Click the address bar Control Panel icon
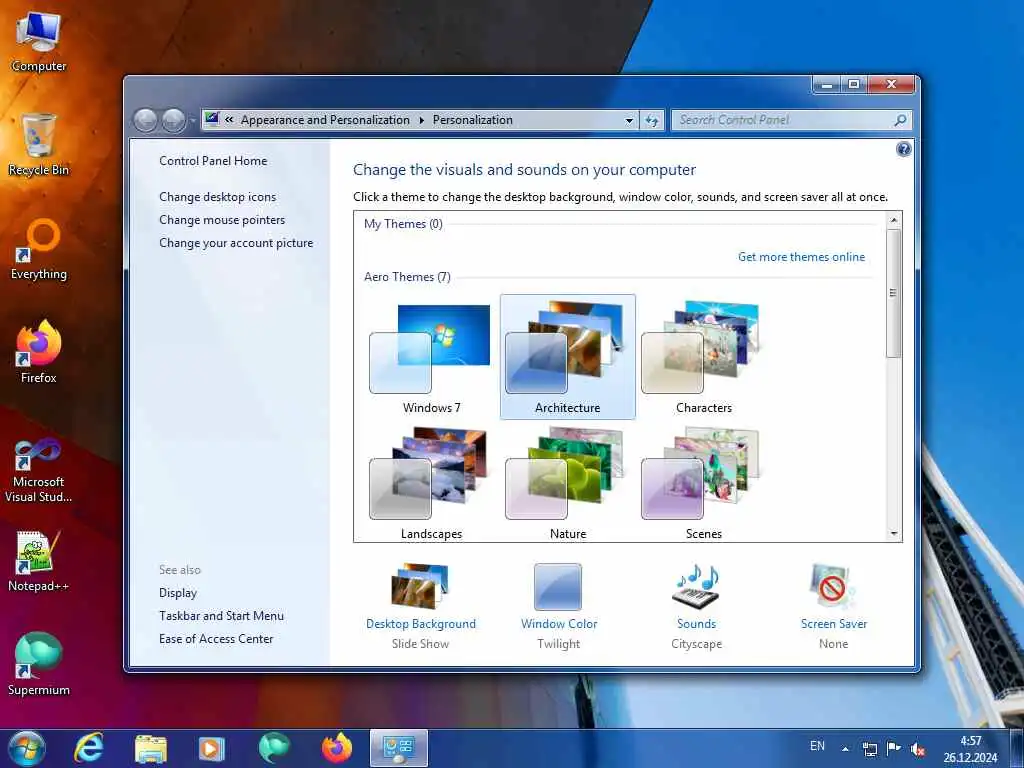1024x768 pixels. pyautogui.click(x=212, y=119)
